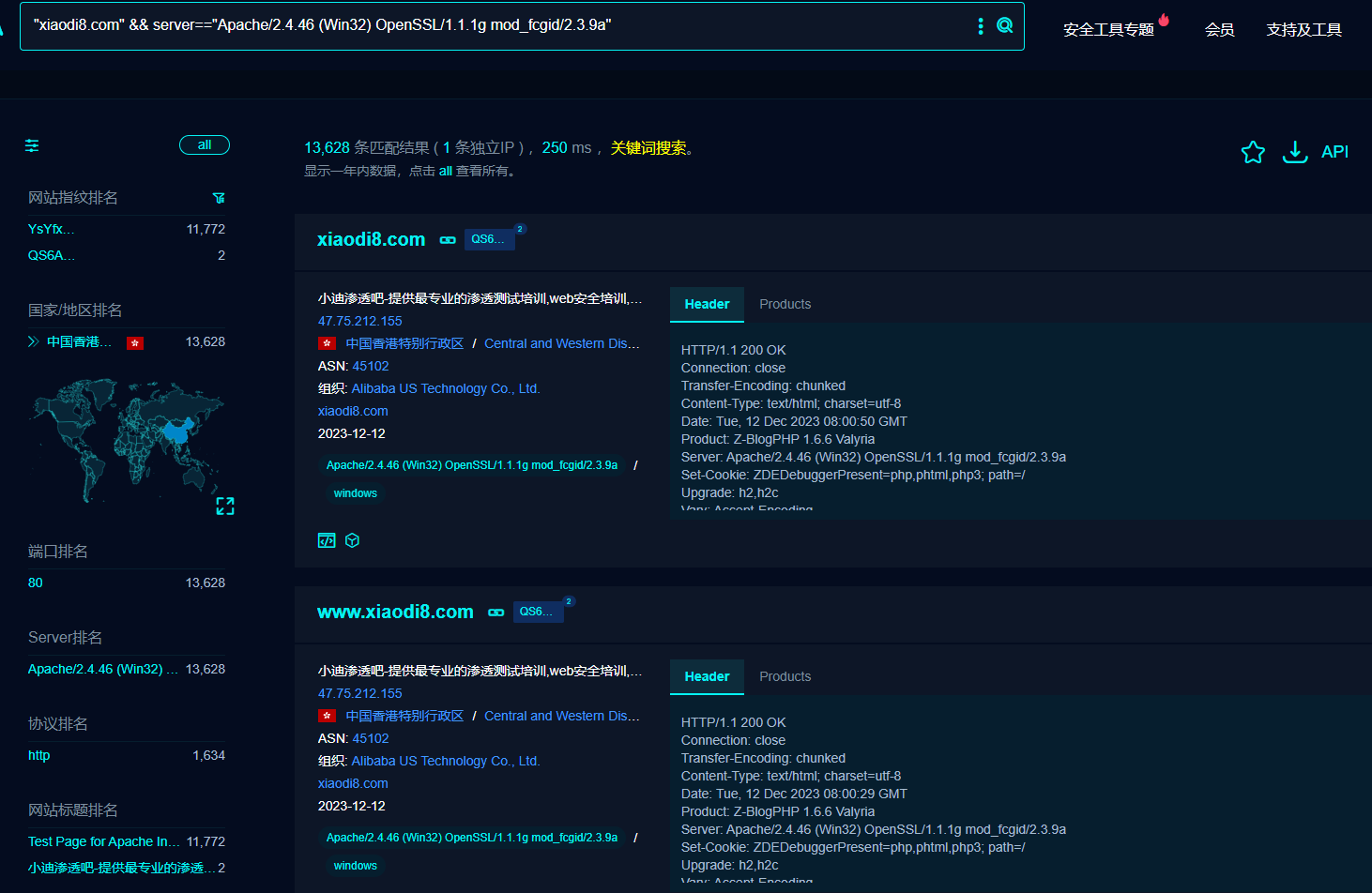Click the all link to view all data

pos(446,171)
